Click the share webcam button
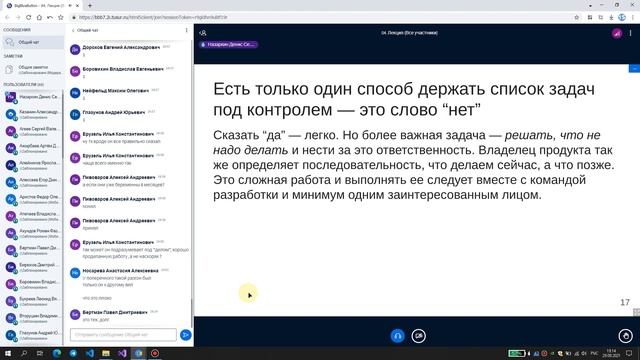Screen dimensions: 640x360 coord(418,336)
